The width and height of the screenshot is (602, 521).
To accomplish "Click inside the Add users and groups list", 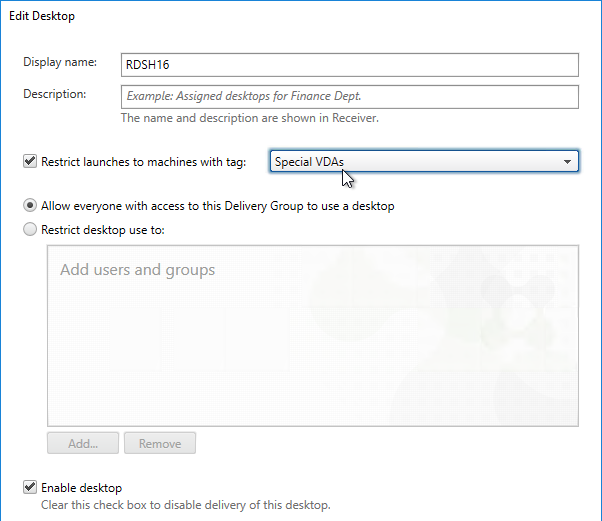I will [x=313, y=335].
